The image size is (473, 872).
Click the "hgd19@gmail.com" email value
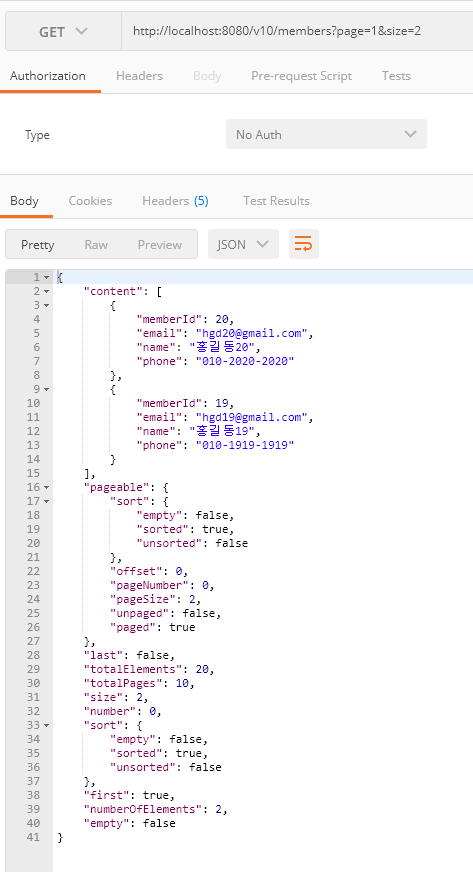click(x=252, y=417)
